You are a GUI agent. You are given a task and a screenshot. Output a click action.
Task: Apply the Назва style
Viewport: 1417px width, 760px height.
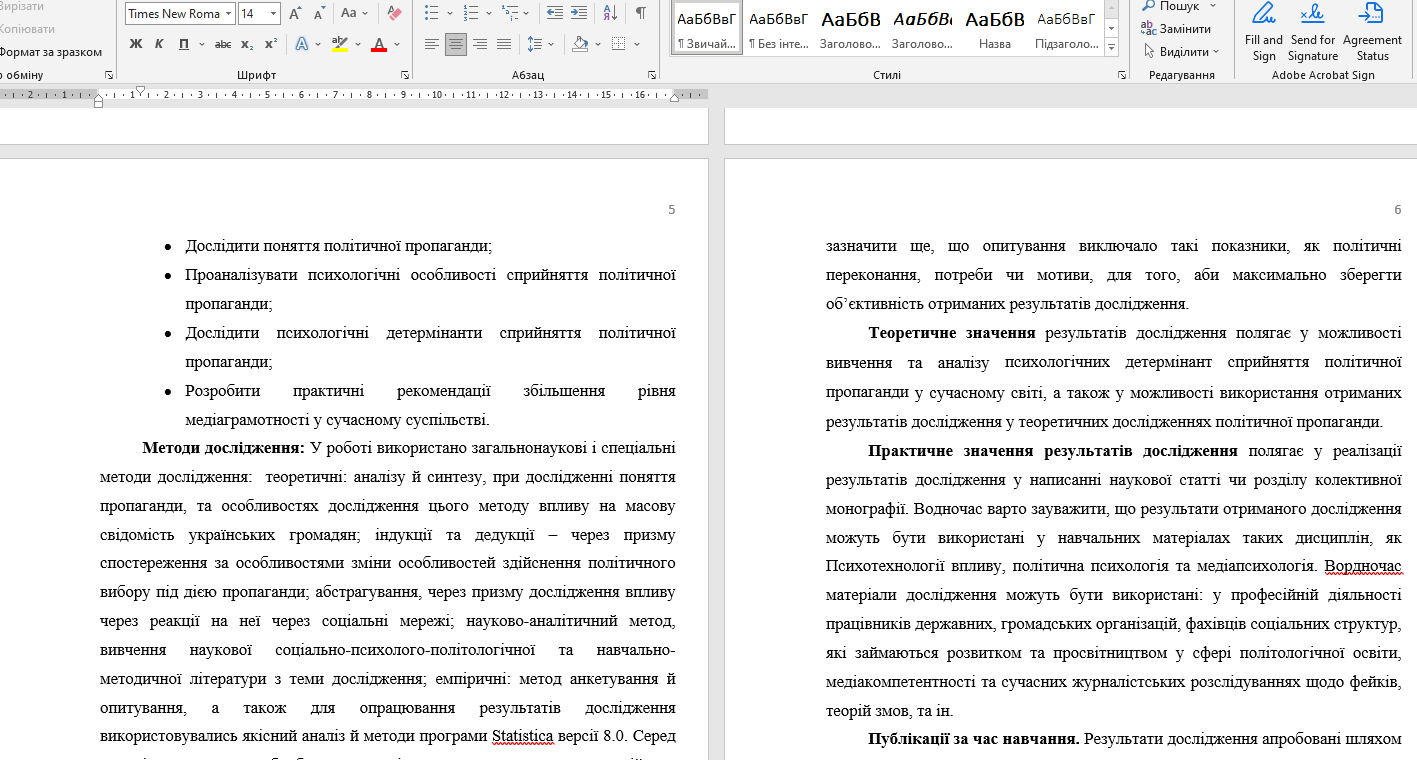[x=995, y=29]
